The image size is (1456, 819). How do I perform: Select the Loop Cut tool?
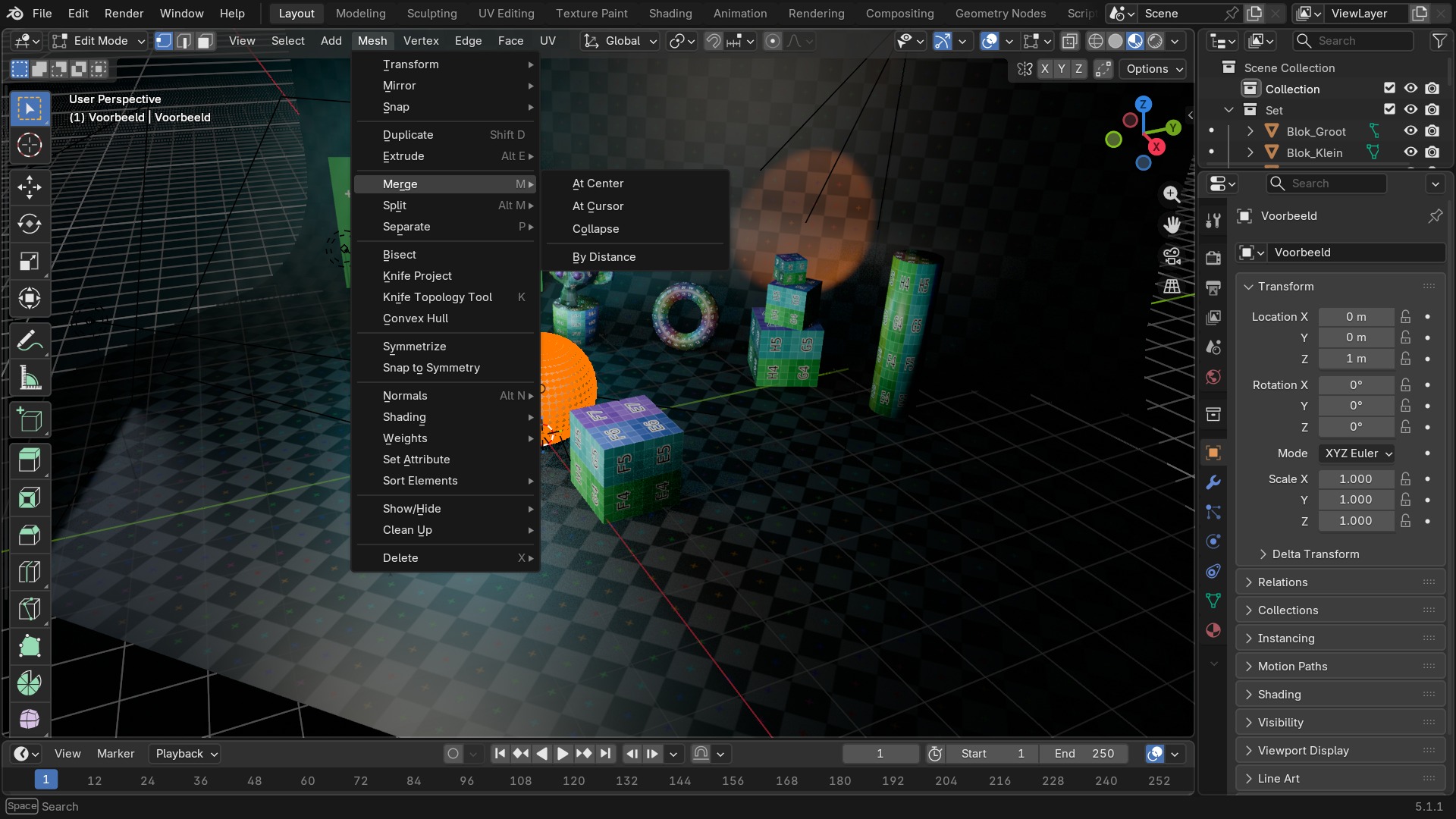coord(30,572)
